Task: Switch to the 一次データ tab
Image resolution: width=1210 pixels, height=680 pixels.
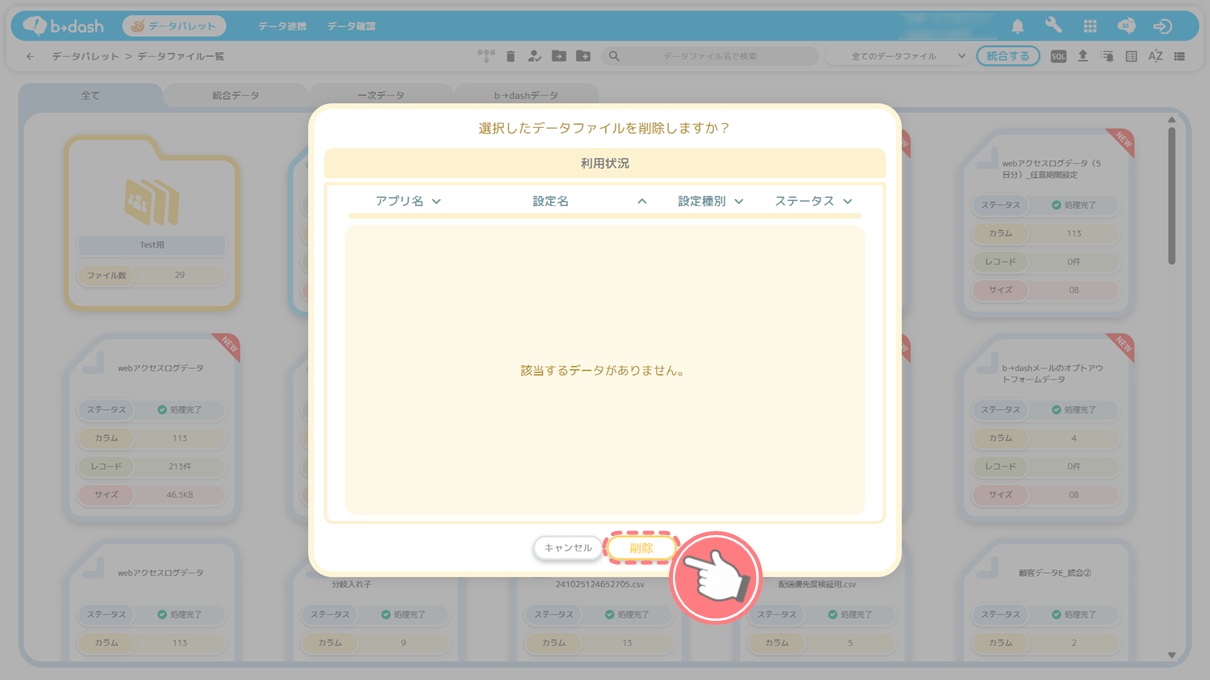Action: pyautogui.click(x=381, y=96)
